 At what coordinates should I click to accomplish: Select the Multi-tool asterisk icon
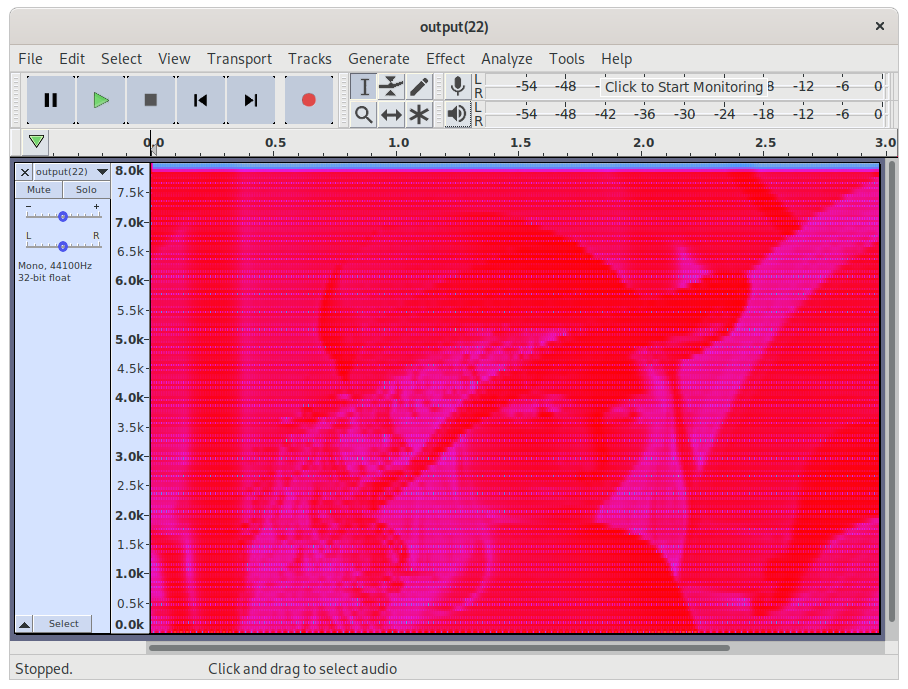(419, 115)
